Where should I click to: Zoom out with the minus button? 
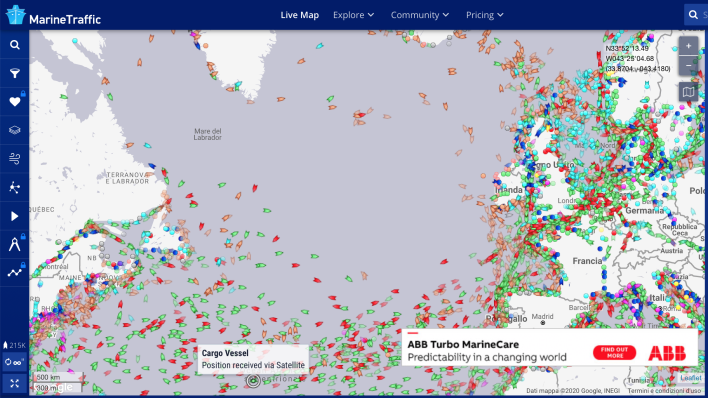click(688, 66)
